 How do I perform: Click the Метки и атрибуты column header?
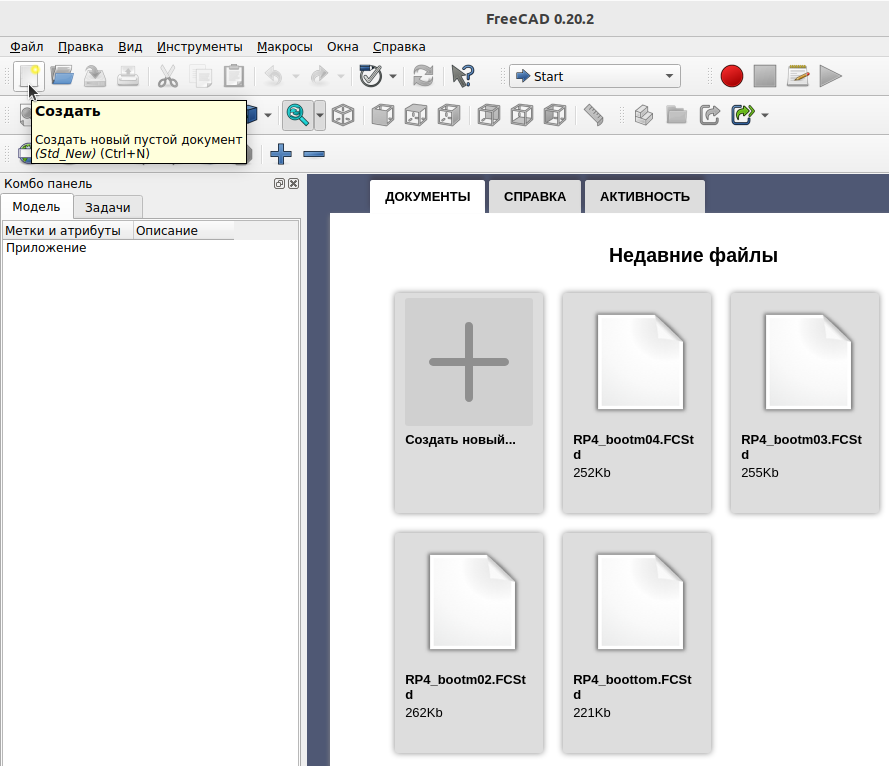point(67,231)
